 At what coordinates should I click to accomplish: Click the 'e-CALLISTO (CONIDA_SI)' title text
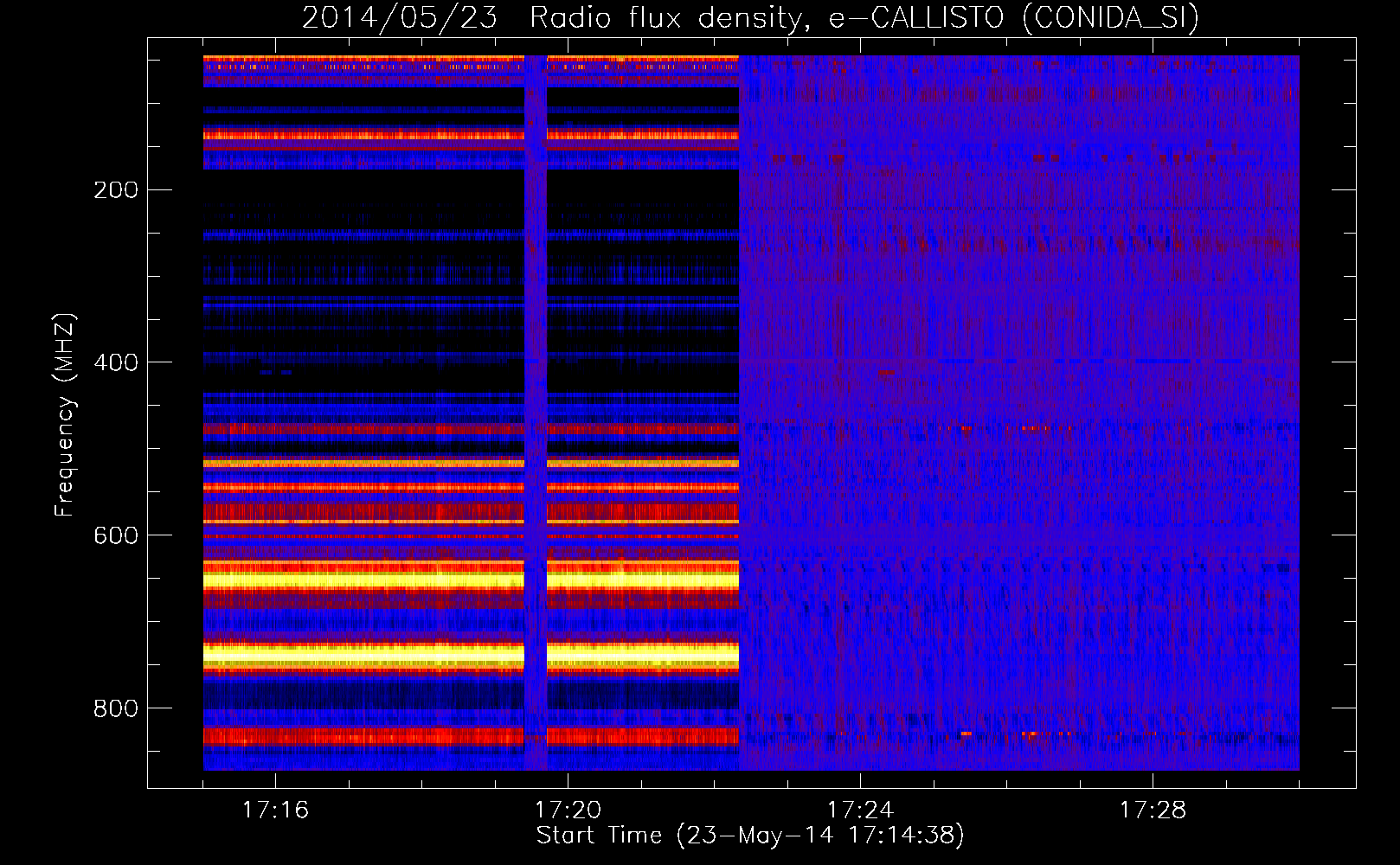(x=1014, y=18)
